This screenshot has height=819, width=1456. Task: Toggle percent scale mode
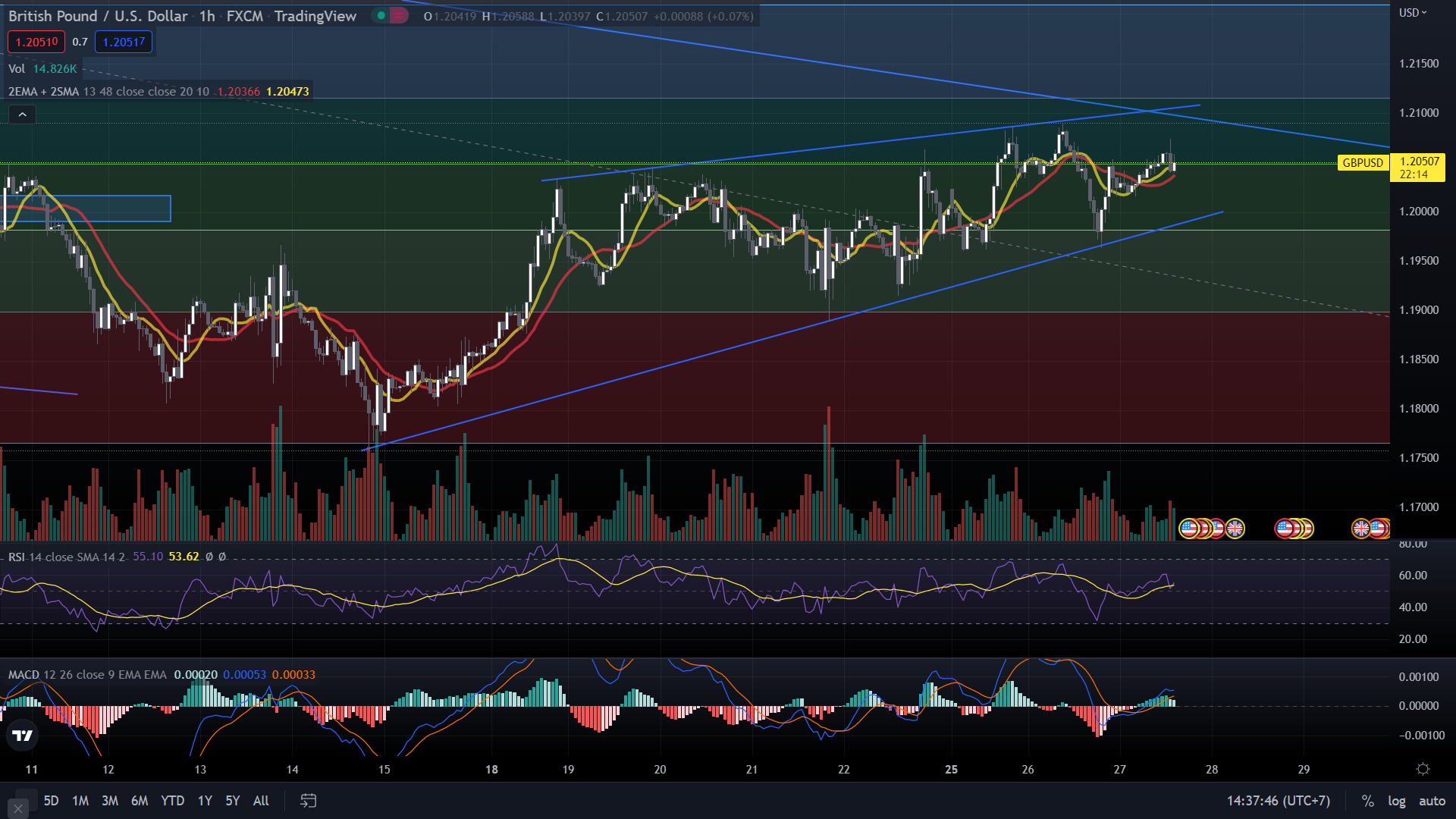pyautogui.click(x=1367, y=801)
